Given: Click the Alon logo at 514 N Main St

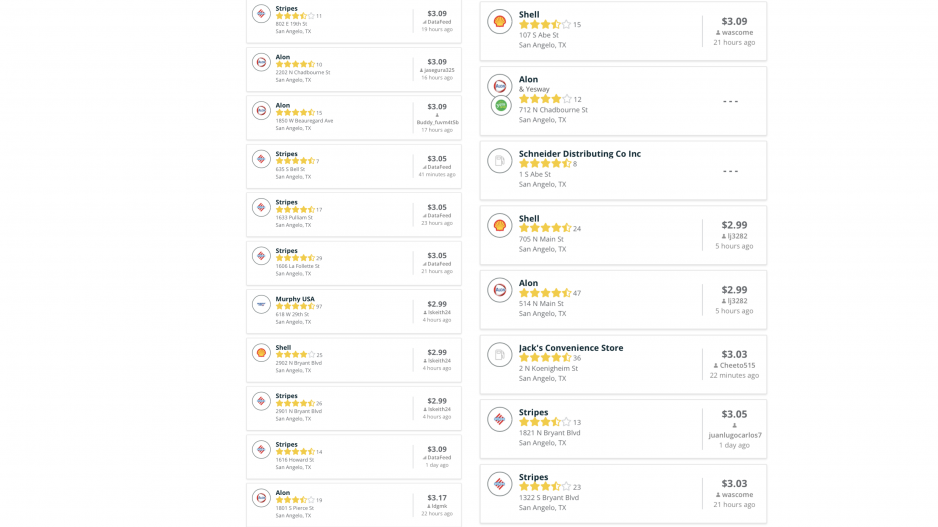Looking at the screenshot, I should pos(500,290).
